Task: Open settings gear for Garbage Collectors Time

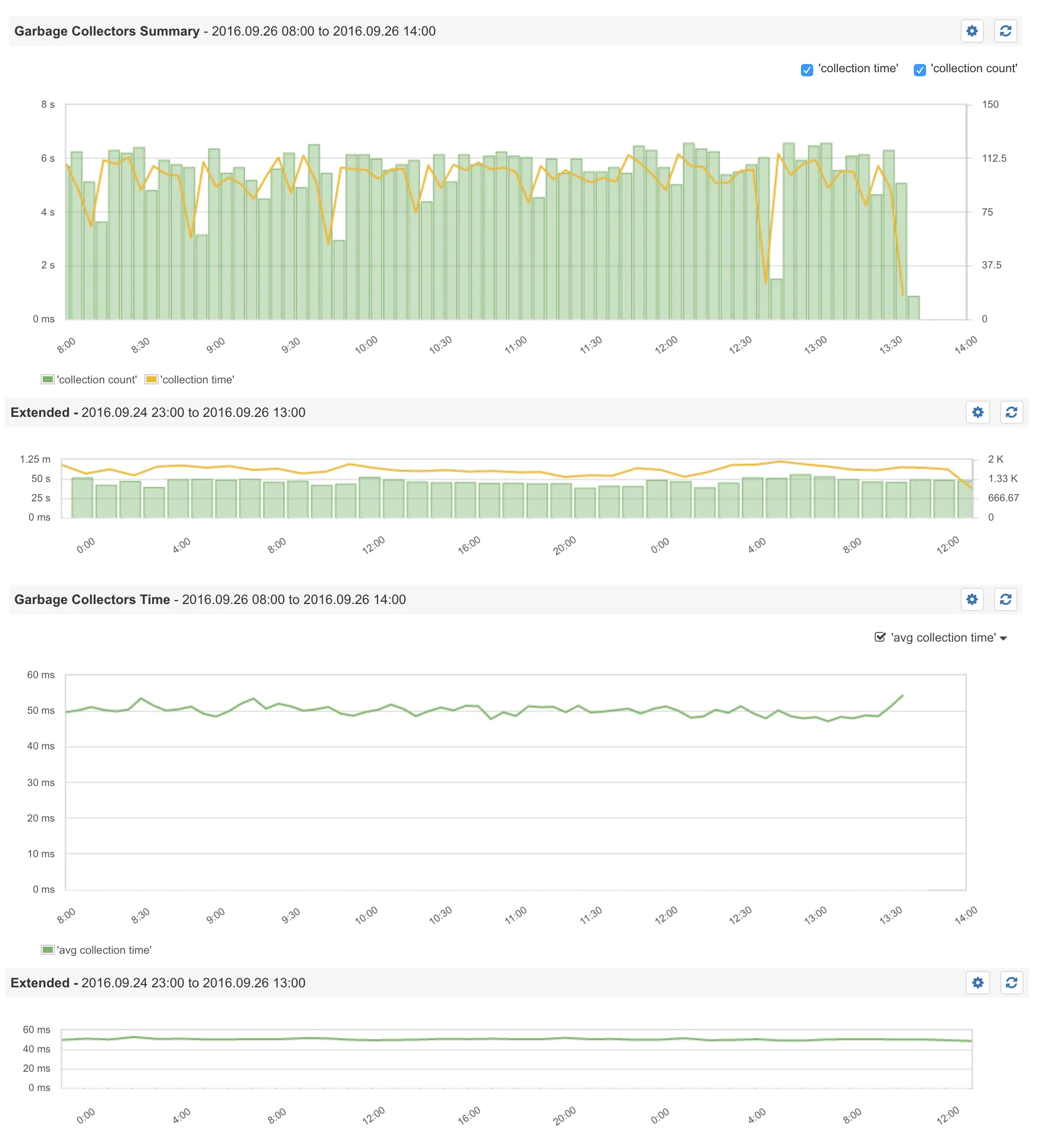Action: coord(972,599)
